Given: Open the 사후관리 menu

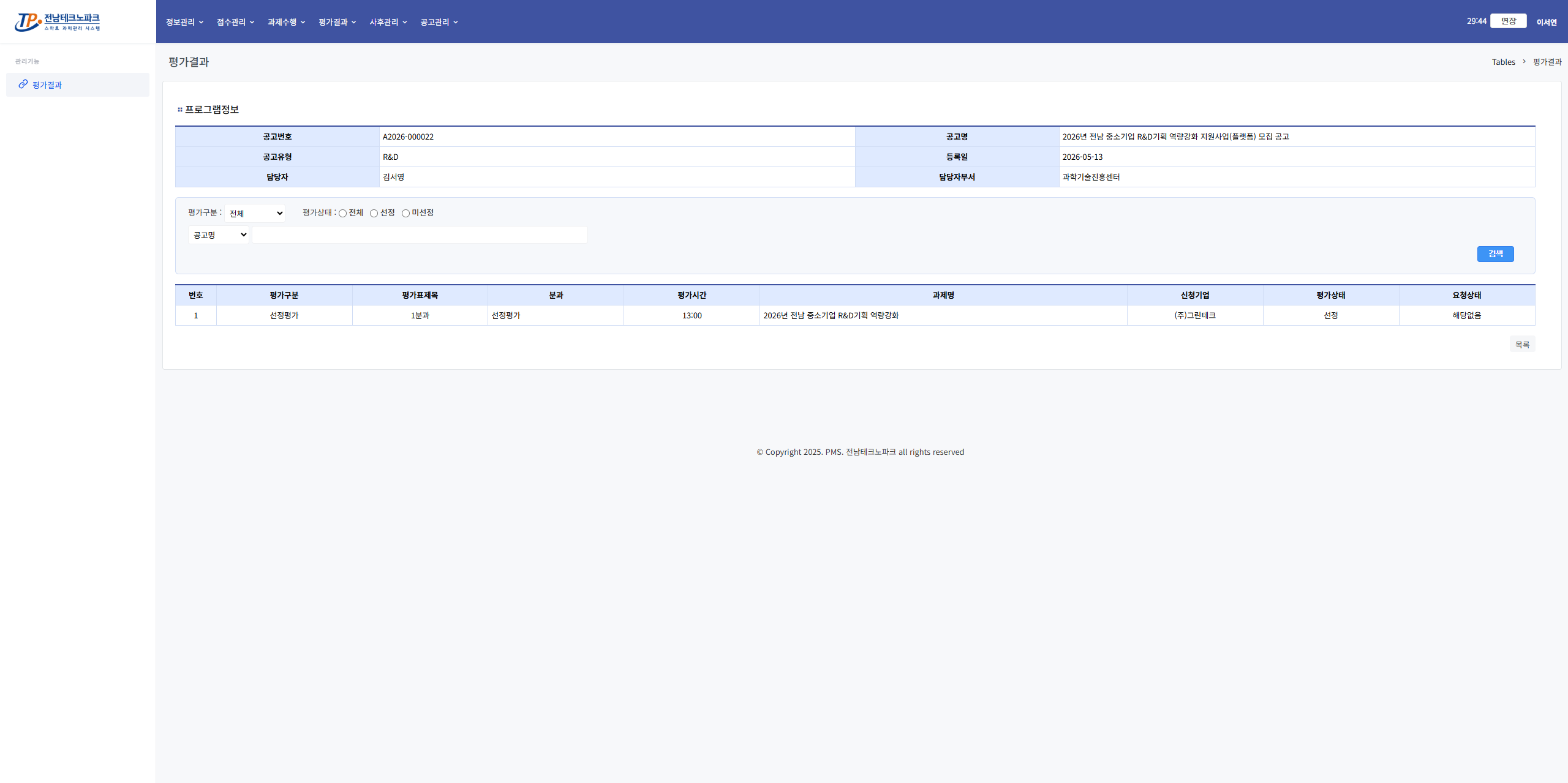Looking at the screenshot, I should pyautogui.click(x=388, y=22).
